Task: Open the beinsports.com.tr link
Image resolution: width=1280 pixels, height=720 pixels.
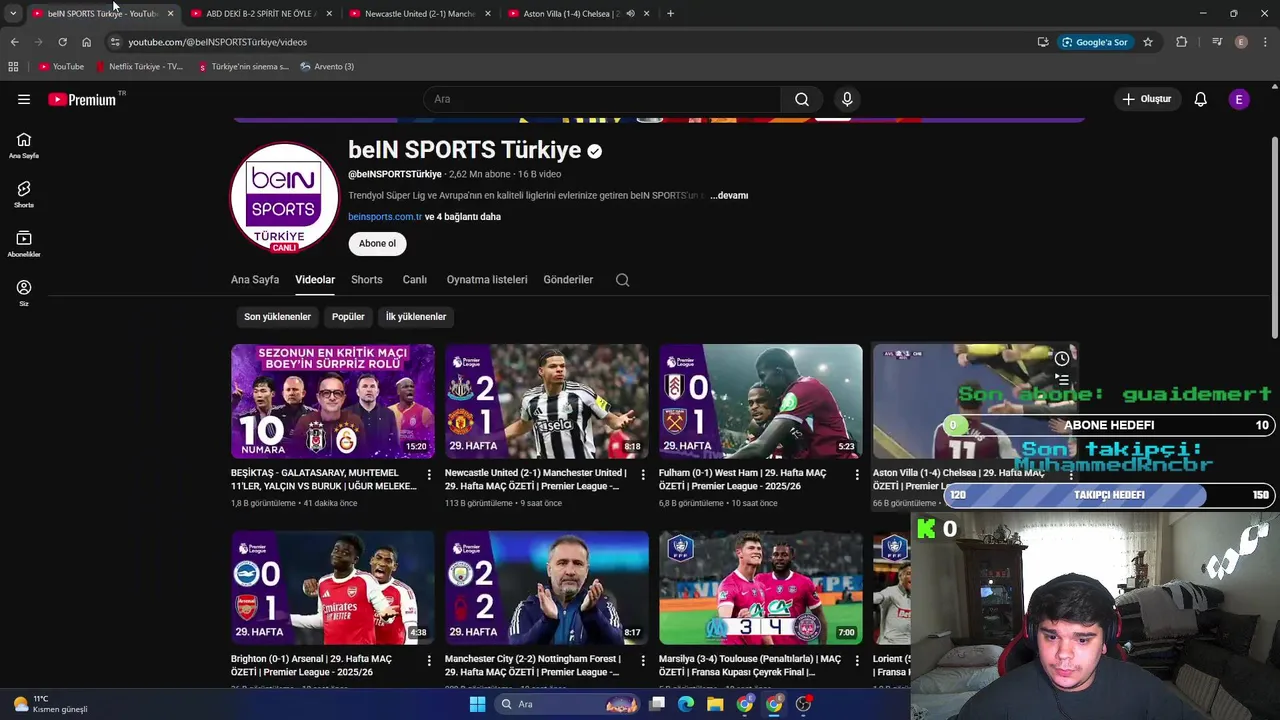Action: coord(385,217)
